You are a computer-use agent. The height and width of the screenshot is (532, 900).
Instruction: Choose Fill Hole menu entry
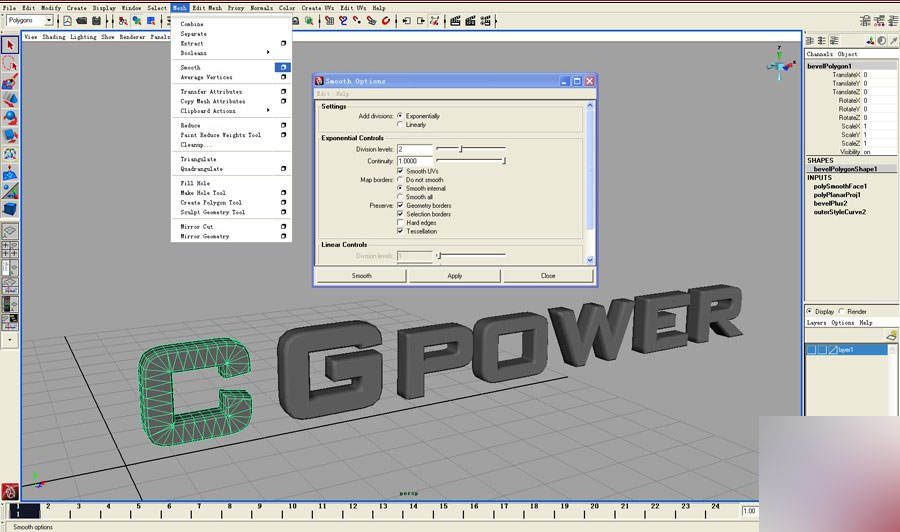tap(195, 183)
